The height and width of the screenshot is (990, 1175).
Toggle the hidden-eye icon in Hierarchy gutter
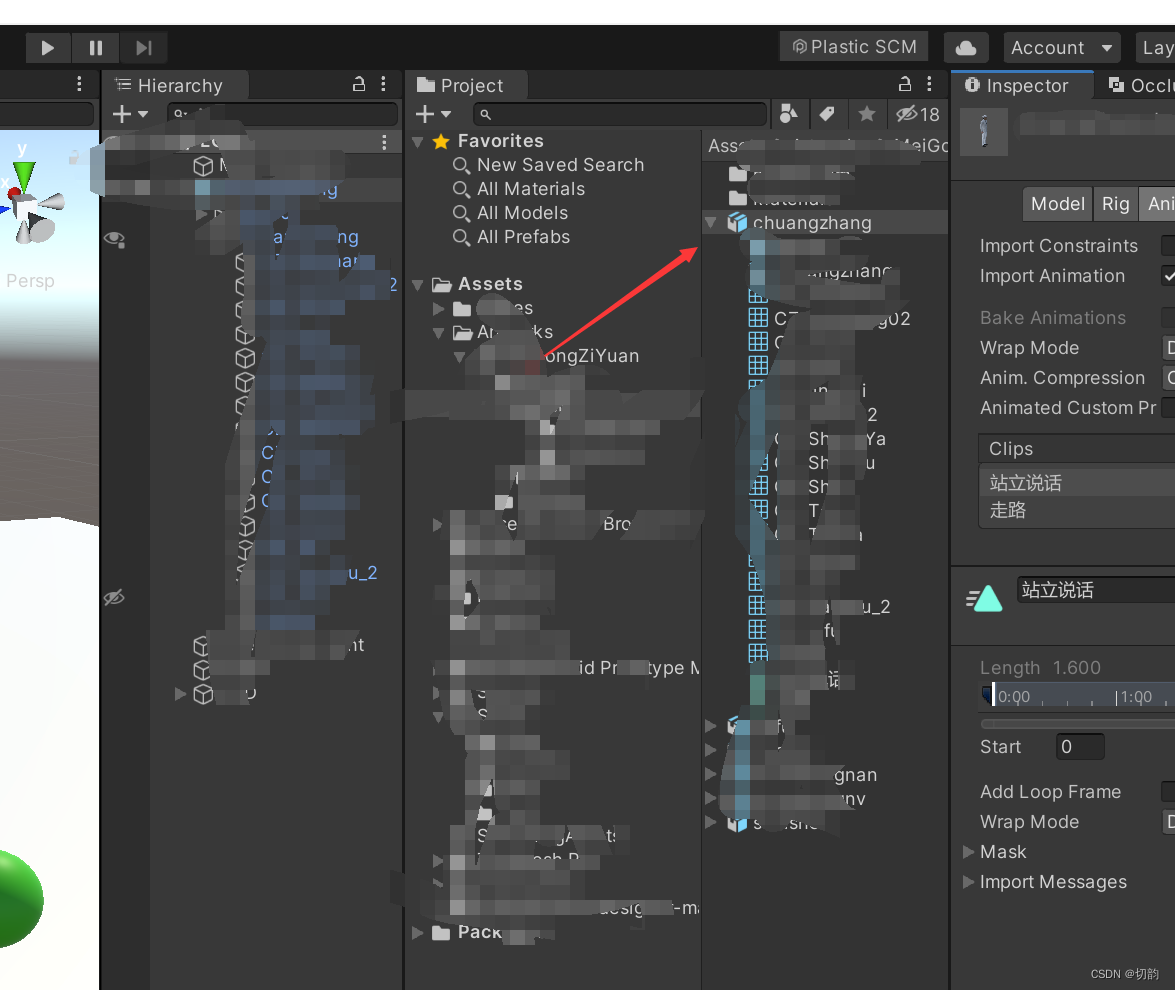114,597
